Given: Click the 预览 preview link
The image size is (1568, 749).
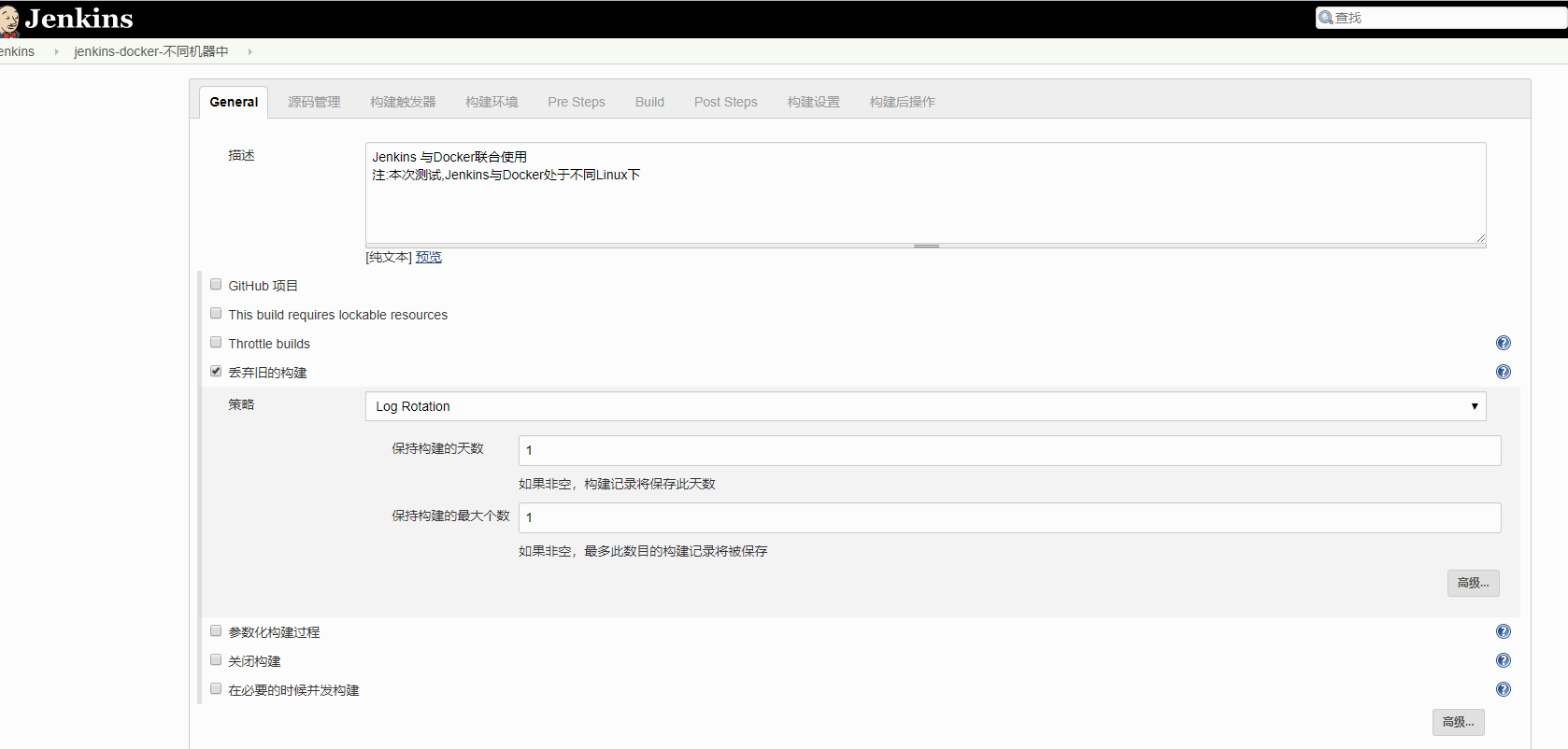Looking at the screenshot, I should click(x=429, y=258).
